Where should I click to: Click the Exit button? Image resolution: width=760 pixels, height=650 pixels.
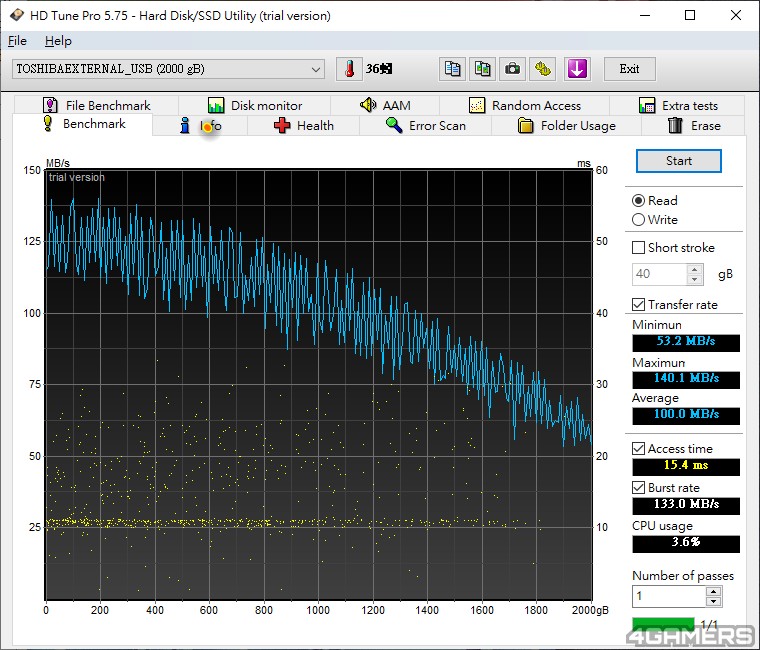point(629,69)
